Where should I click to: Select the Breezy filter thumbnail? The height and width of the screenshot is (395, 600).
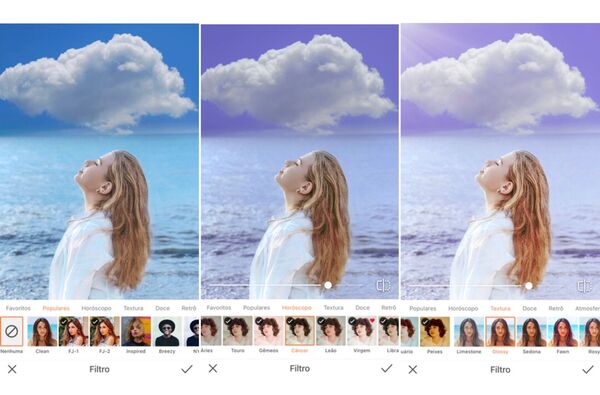pyautogui.click(x=167, y=331)
